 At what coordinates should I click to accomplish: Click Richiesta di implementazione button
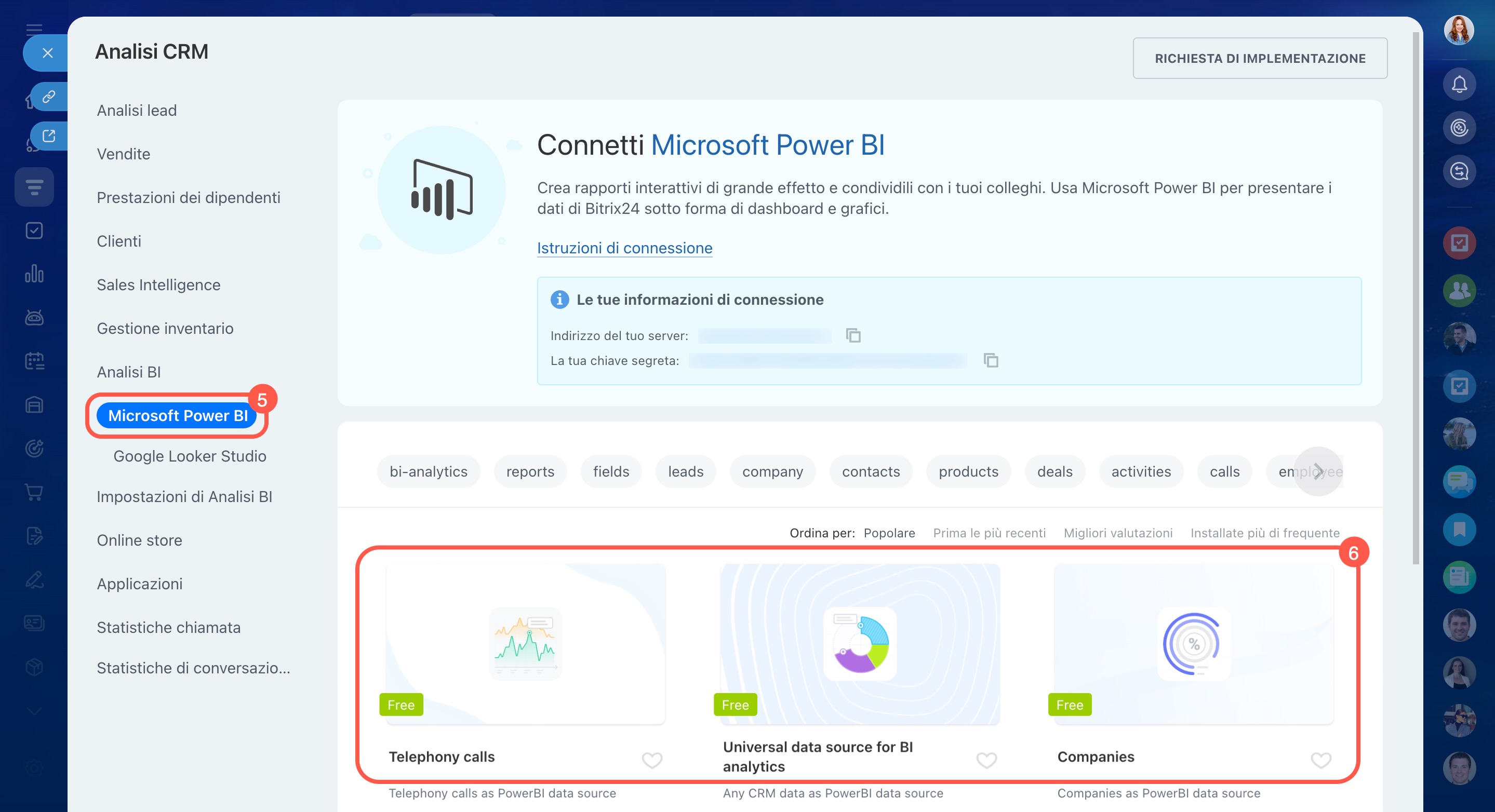1259,58
